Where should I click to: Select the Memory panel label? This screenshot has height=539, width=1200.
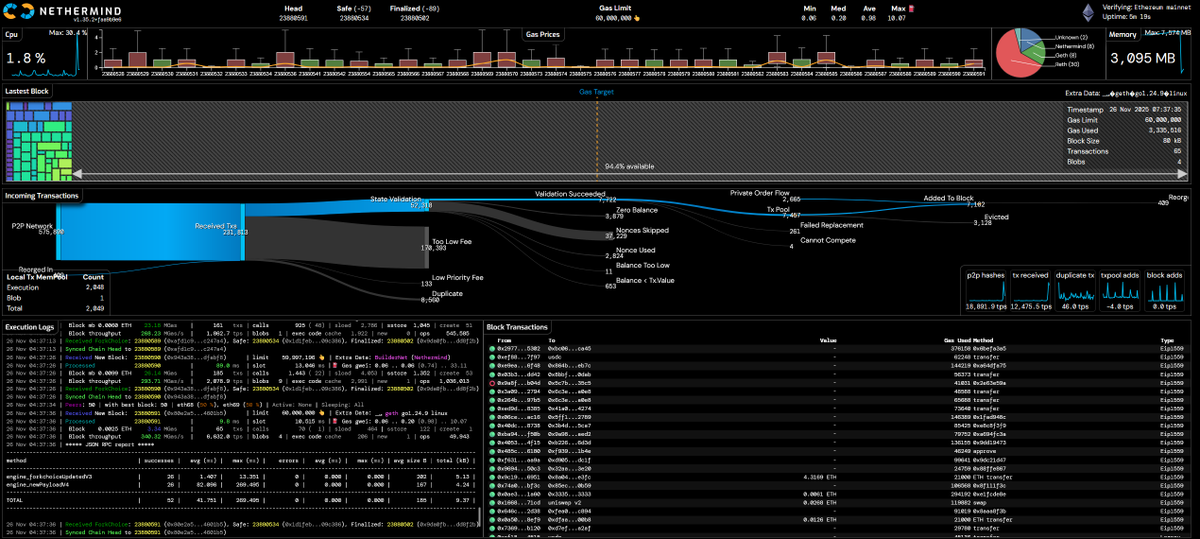1123,34
